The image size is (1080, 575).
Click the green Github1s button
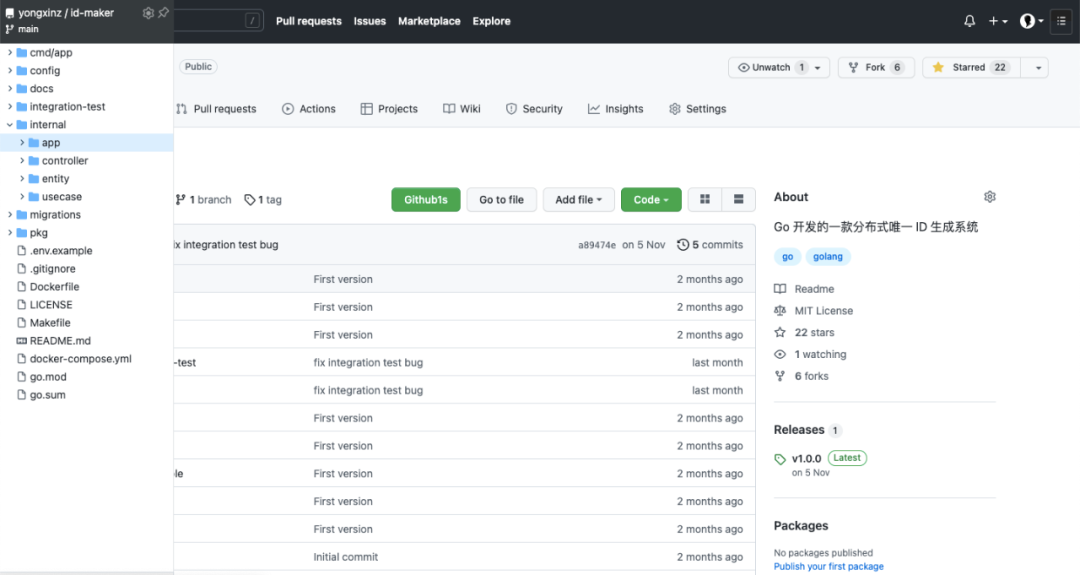tap(426, 200)
